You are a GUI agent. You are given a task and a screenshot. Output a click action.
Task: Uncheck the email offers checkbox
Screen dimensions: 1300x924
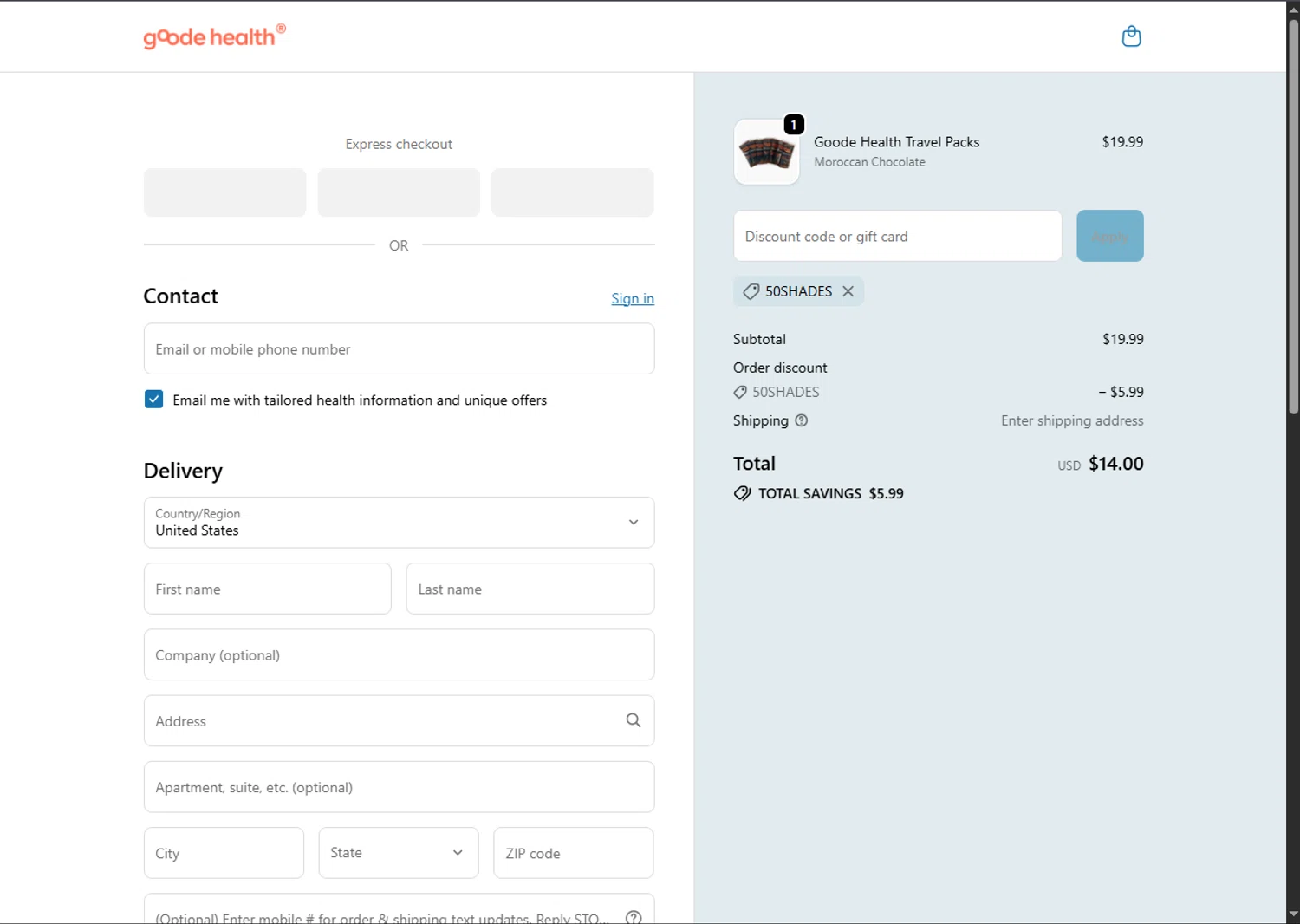coord(153,399)
